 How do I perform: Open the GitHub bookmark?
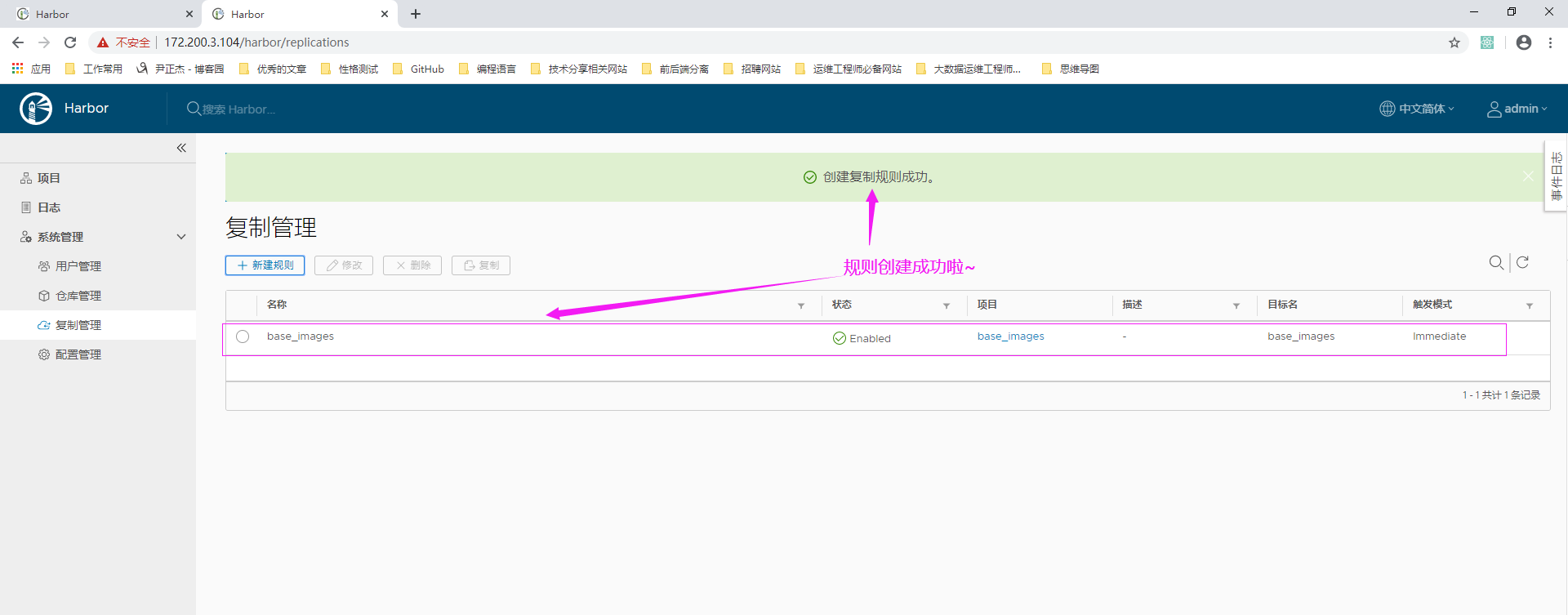(419, 69)
